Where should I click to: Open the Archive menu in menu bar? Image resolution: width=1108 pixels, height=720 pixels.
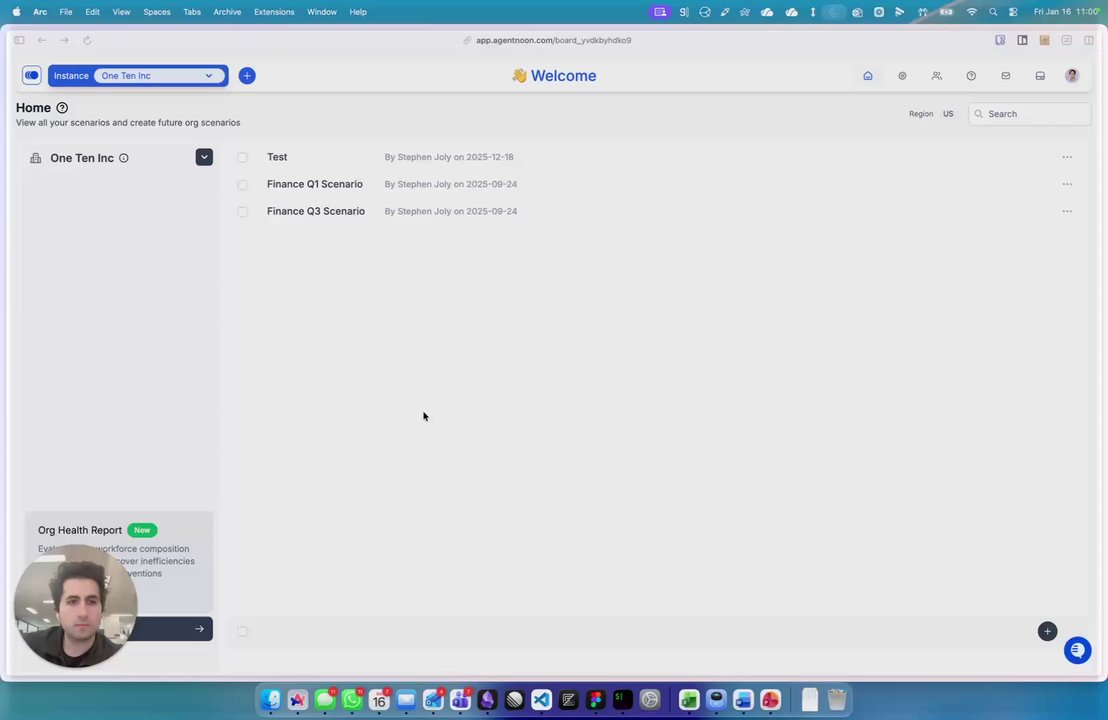[x=227, y=12]
